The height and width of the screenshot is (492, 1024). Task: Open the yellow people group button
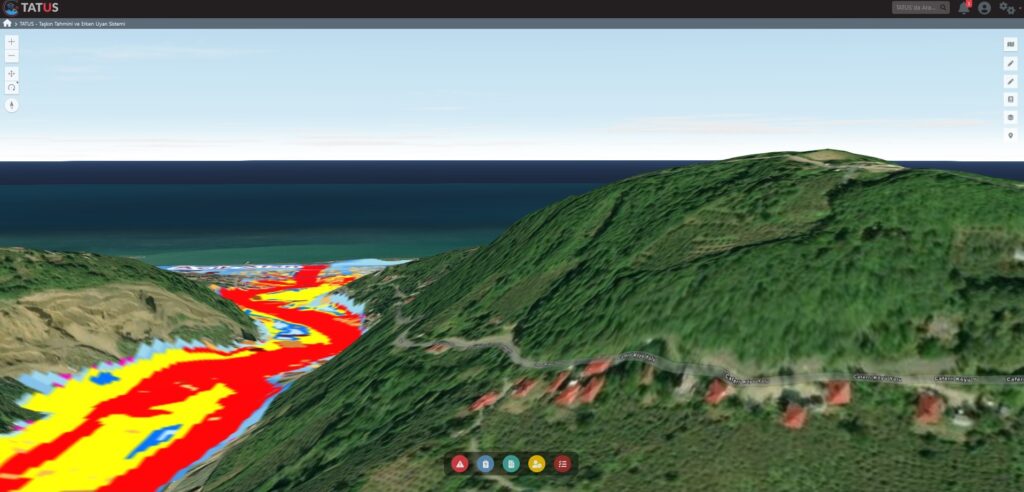537,464
